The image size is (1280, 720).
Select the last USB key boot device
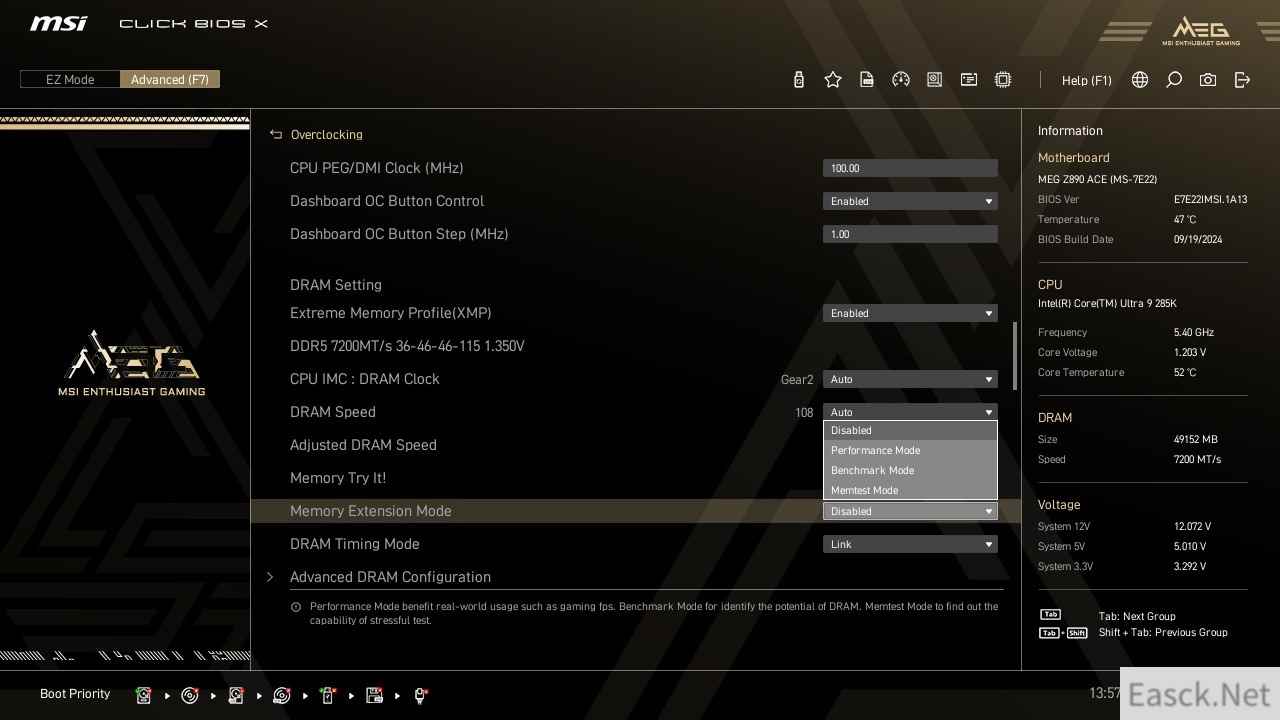[x=420, y=695]
